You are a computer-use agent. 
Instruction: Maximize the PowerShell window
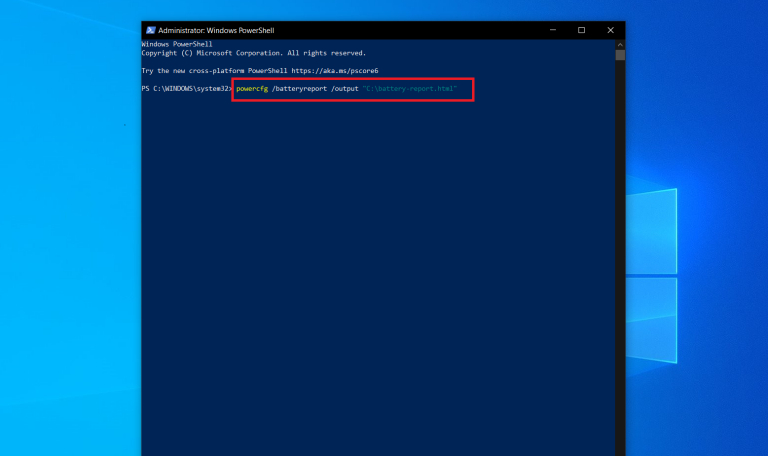click(581, 30)
